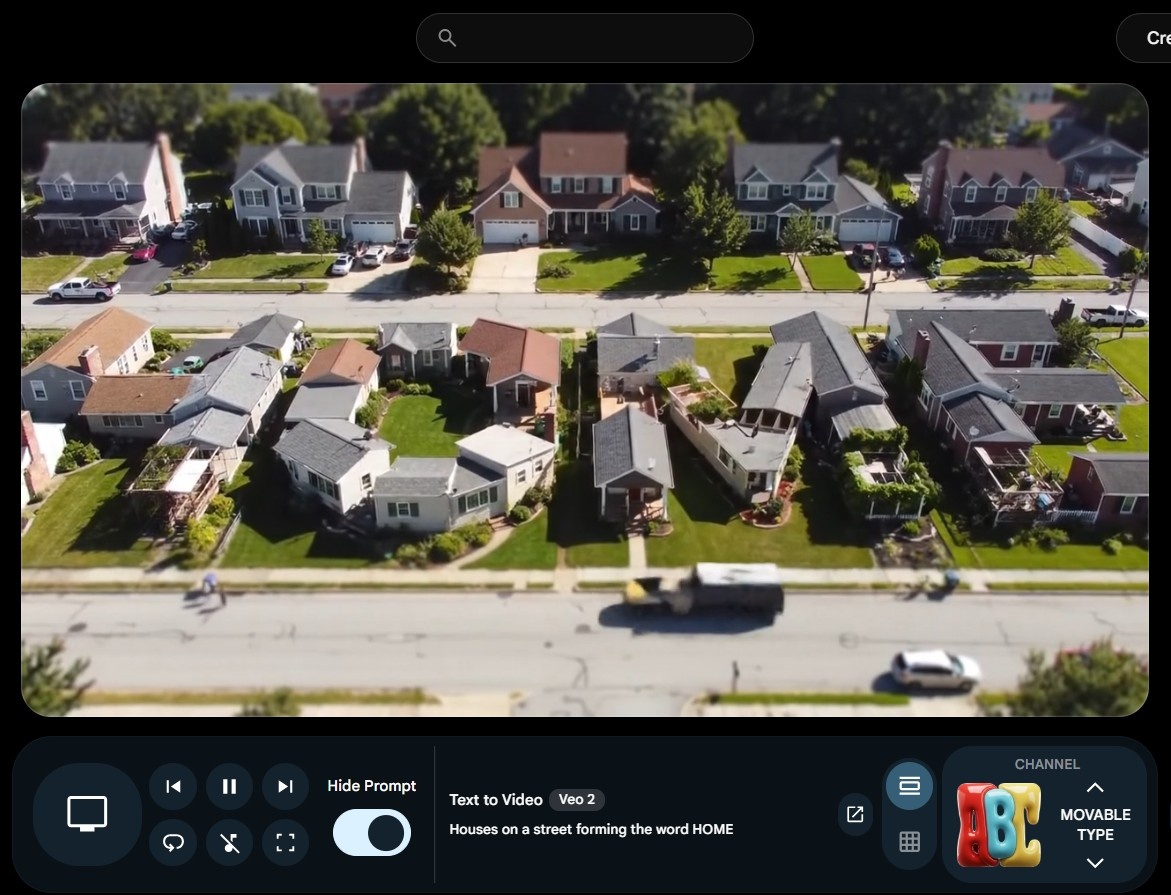The height and width of the screenshot is (895, 1171).
Task: Open the Movable Type channel ABC thumbnail
Action: tap(998, 825)
